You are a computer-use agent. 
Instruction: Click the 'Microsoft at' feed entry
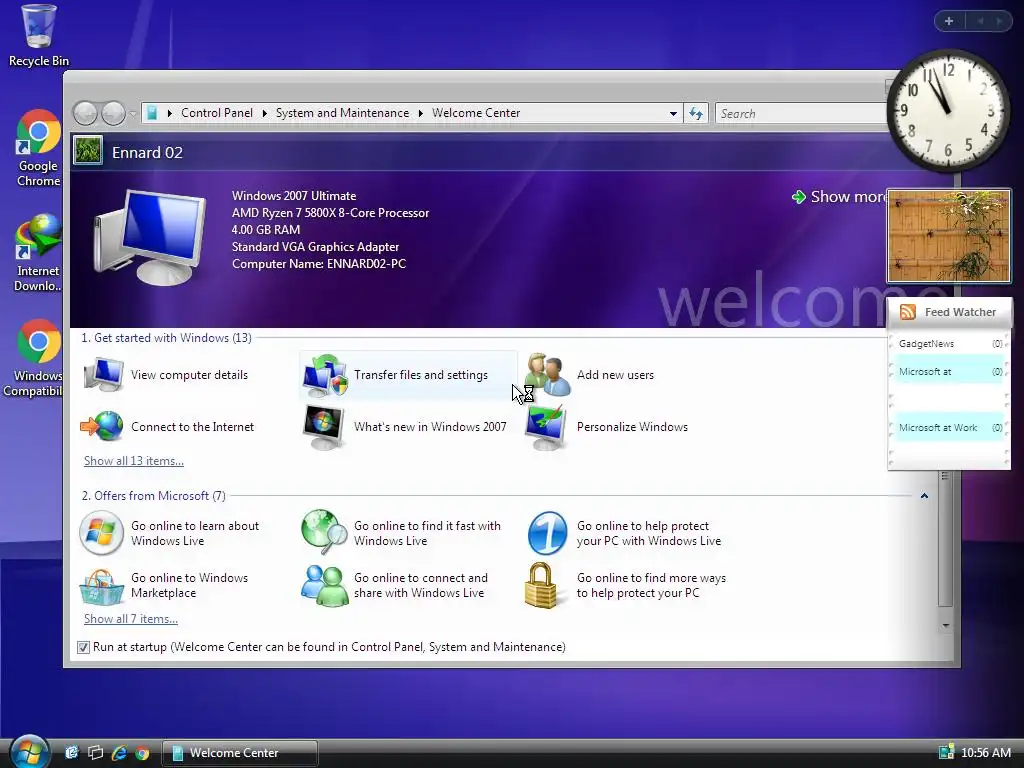point(950,372)
